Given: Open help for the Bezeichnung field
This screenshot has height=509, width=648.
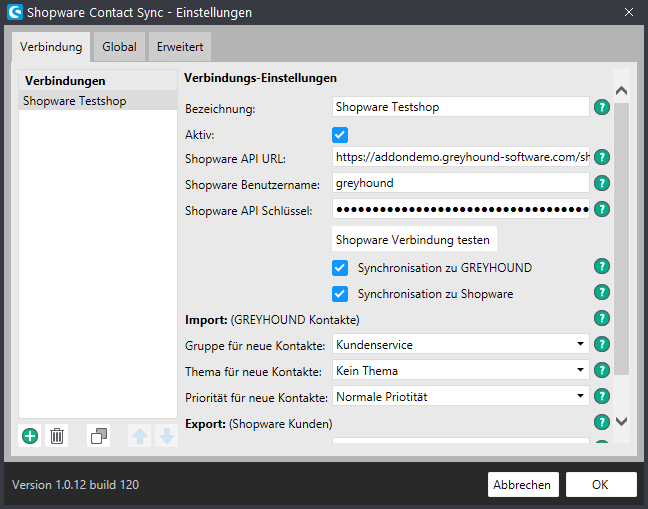Looking at the screenshot, I should (602, 107).
